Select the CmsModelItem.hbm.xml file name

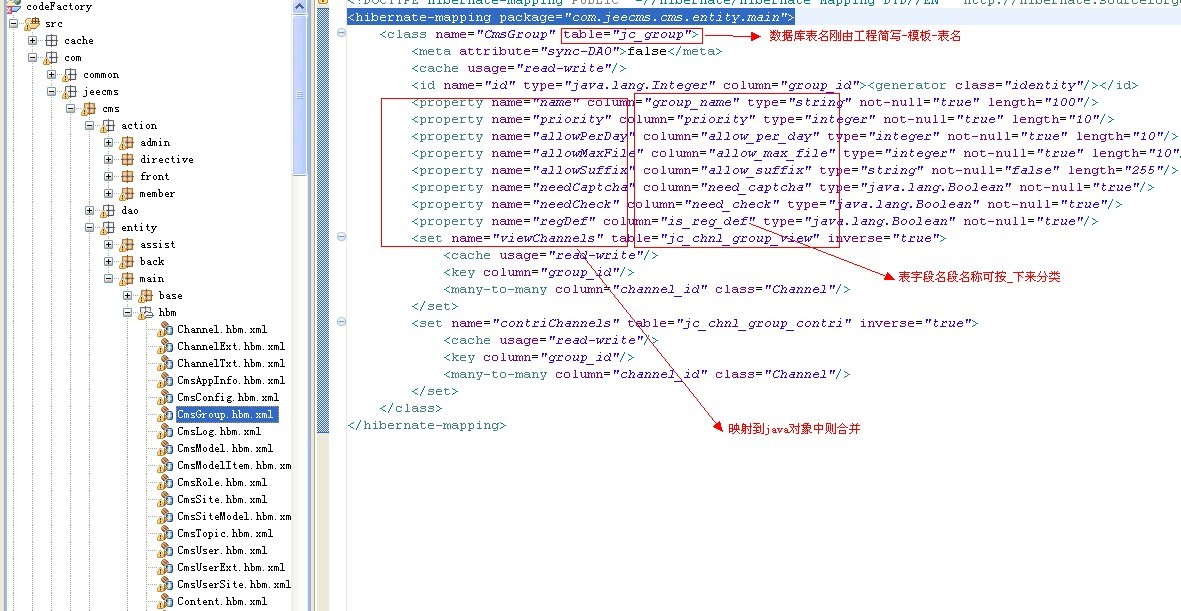(234, 466)
